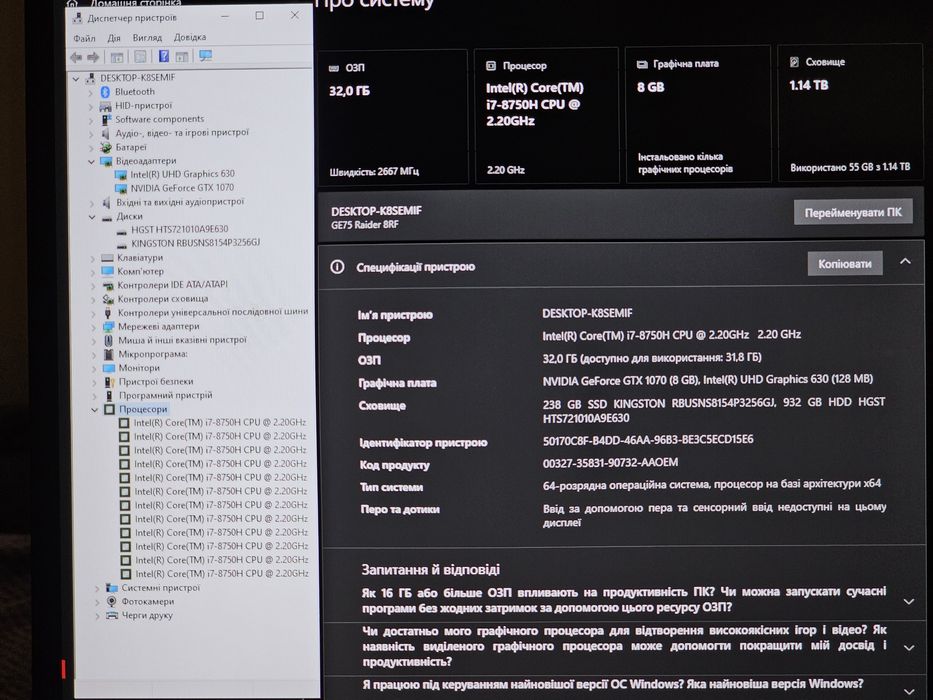Viewport: 933px width, 700px height.
Task: Click the Черги друку printer icon
Action: tap(111, 615)
